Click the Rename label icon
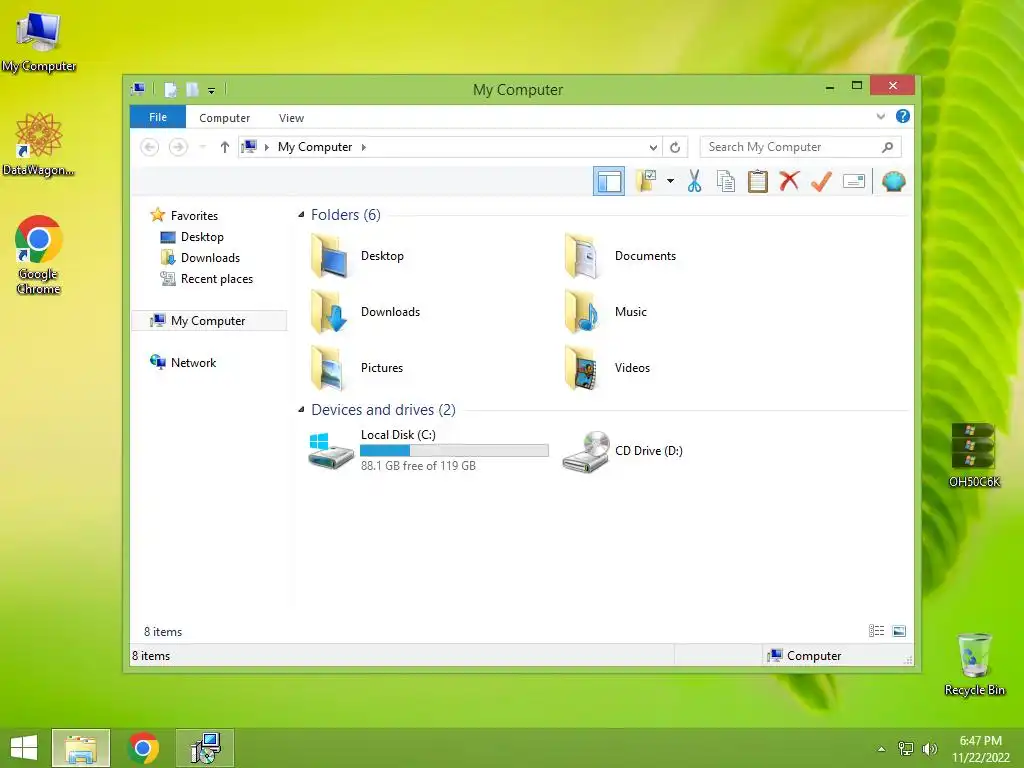The image size is (1024, 768). 854,181
